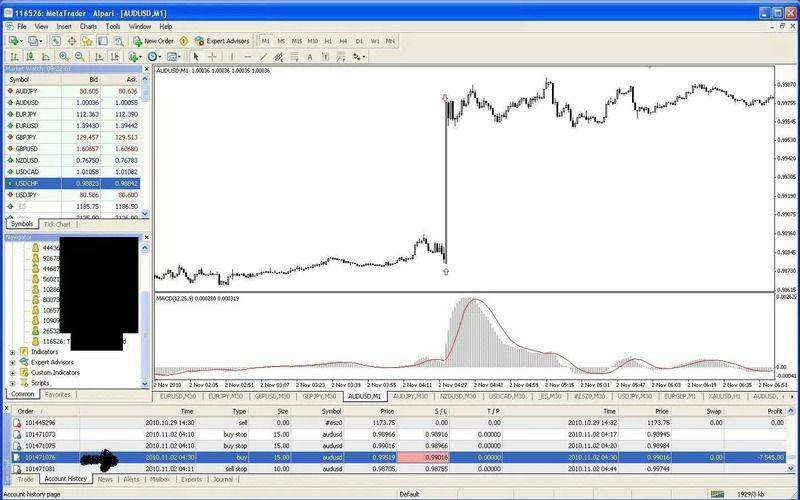Viewport: 800px width, 500px height.
Task: Expand the Indicators tree node
Action: coord(11,352)
